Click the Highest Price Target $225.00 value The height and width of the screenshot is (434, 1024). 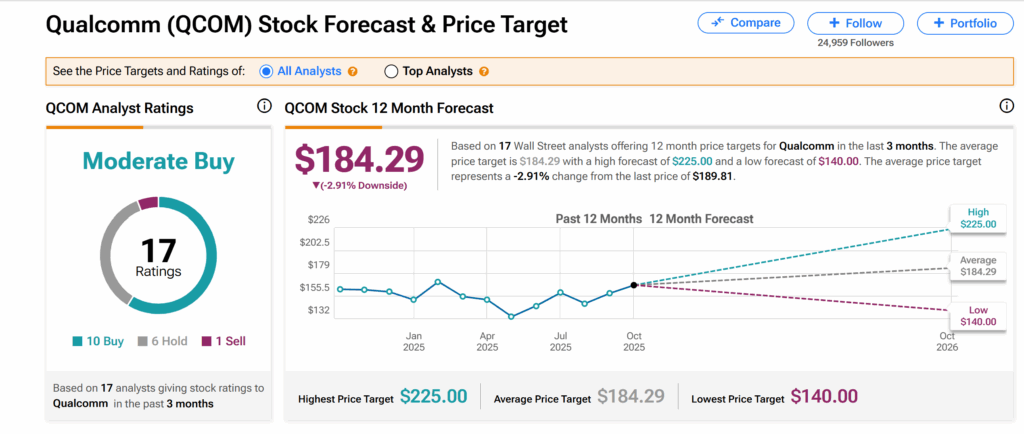click(x=433, y=396)
